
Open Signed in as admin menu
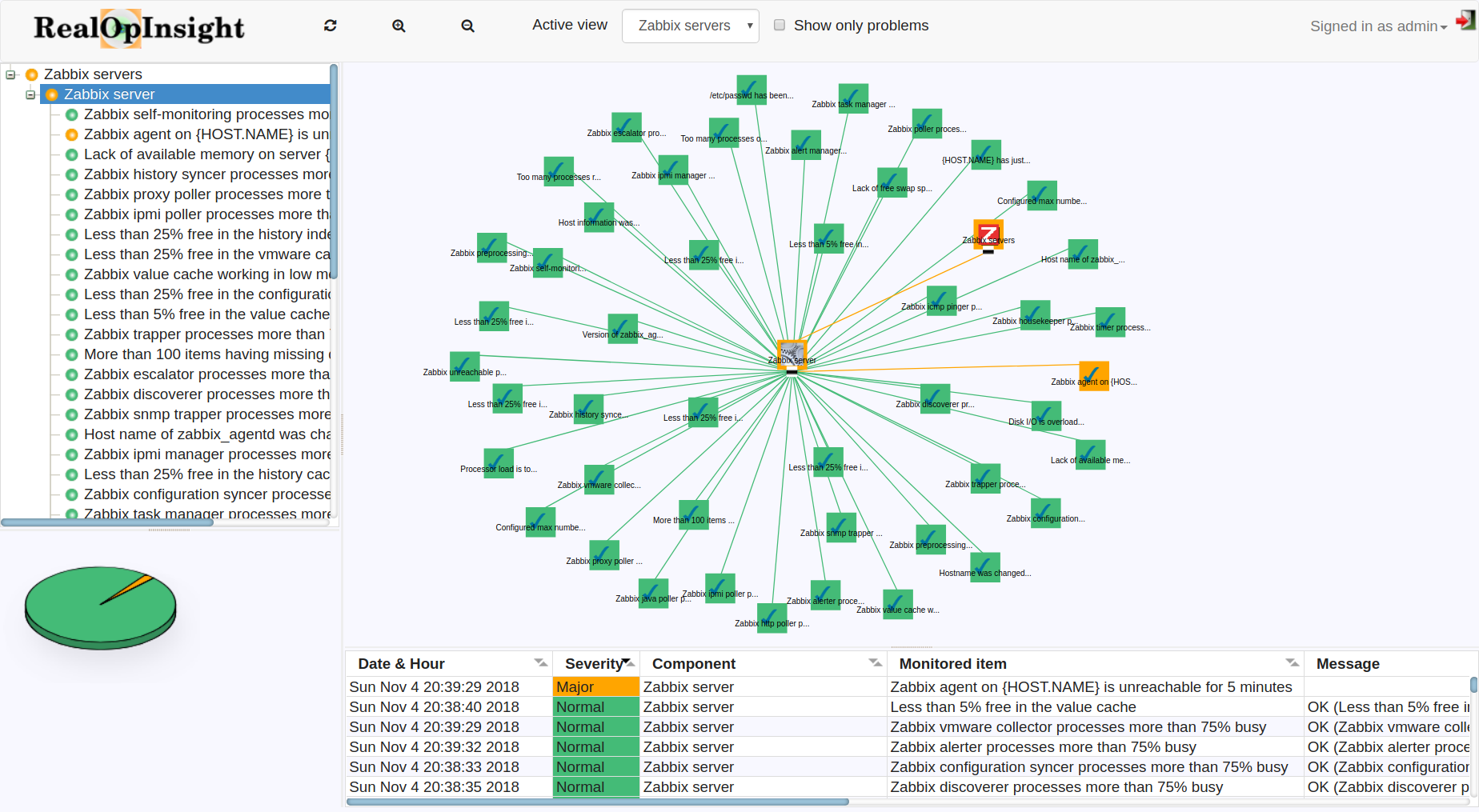[1378, 26]
